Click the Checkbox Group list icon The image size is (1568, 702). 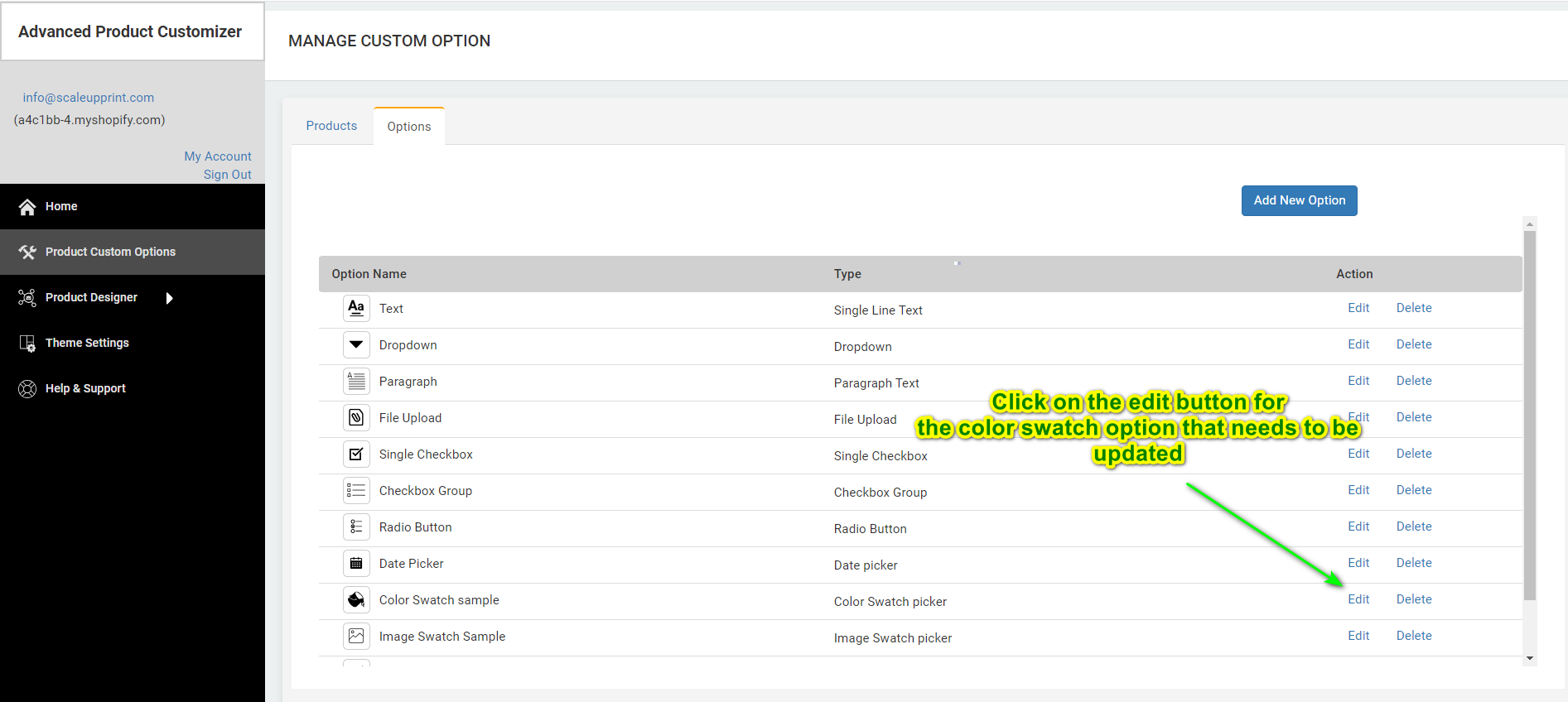(x=356, y=491)
